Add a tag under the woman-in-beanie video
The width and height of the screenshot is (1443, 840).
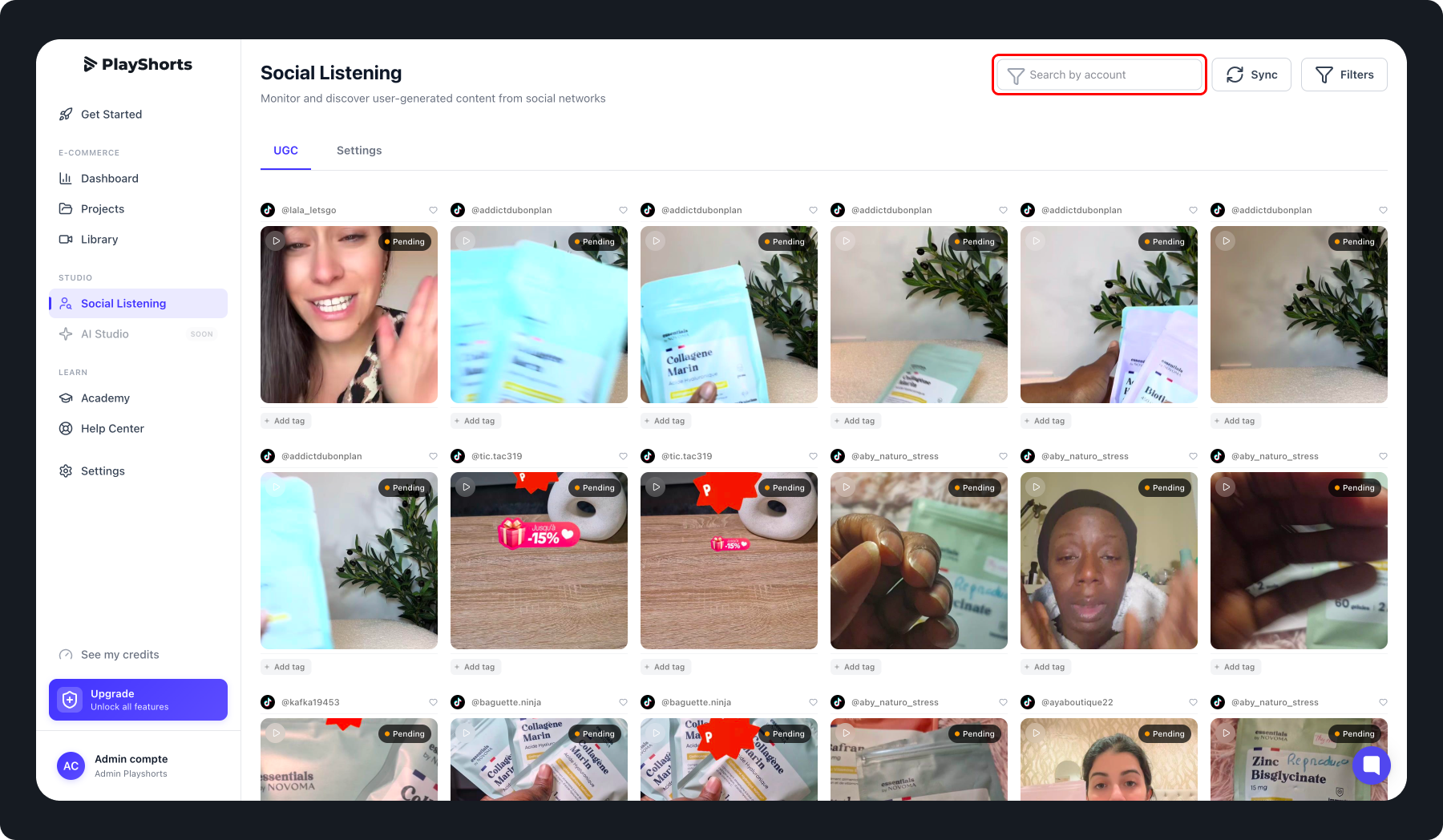click(1045, 667)
